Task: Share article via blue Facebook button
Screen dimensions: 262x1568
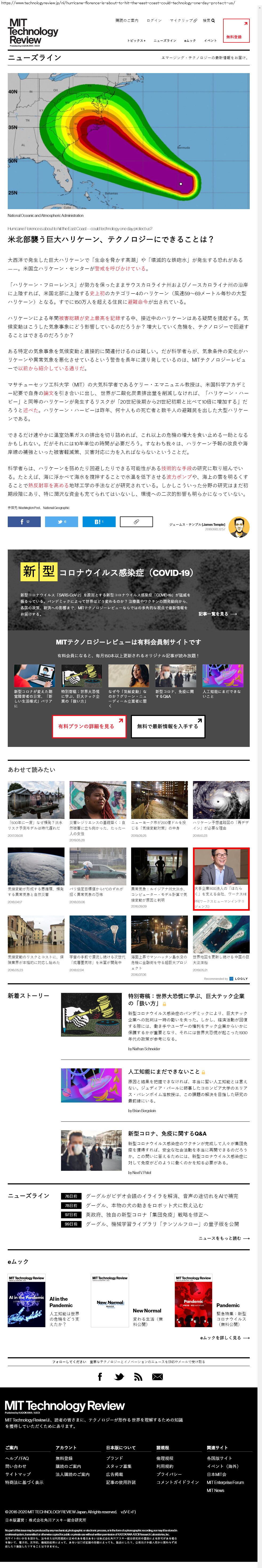Action: [x=24, y=522]
